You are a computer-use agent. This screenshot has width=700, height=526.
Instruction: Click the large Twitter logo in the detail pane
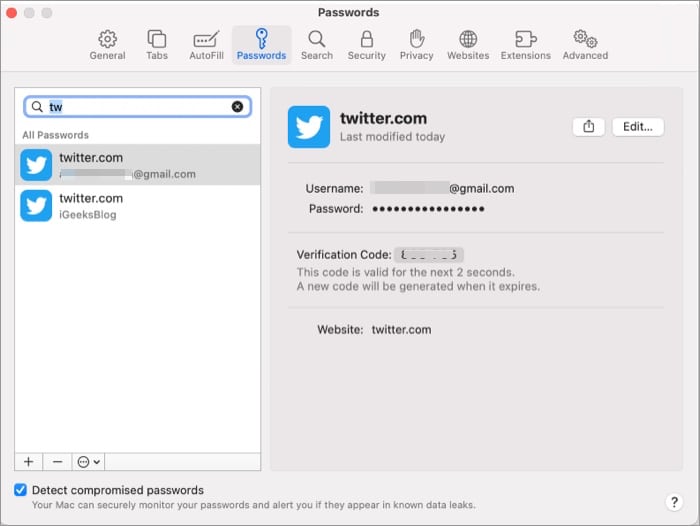click(x=309, y=127)
